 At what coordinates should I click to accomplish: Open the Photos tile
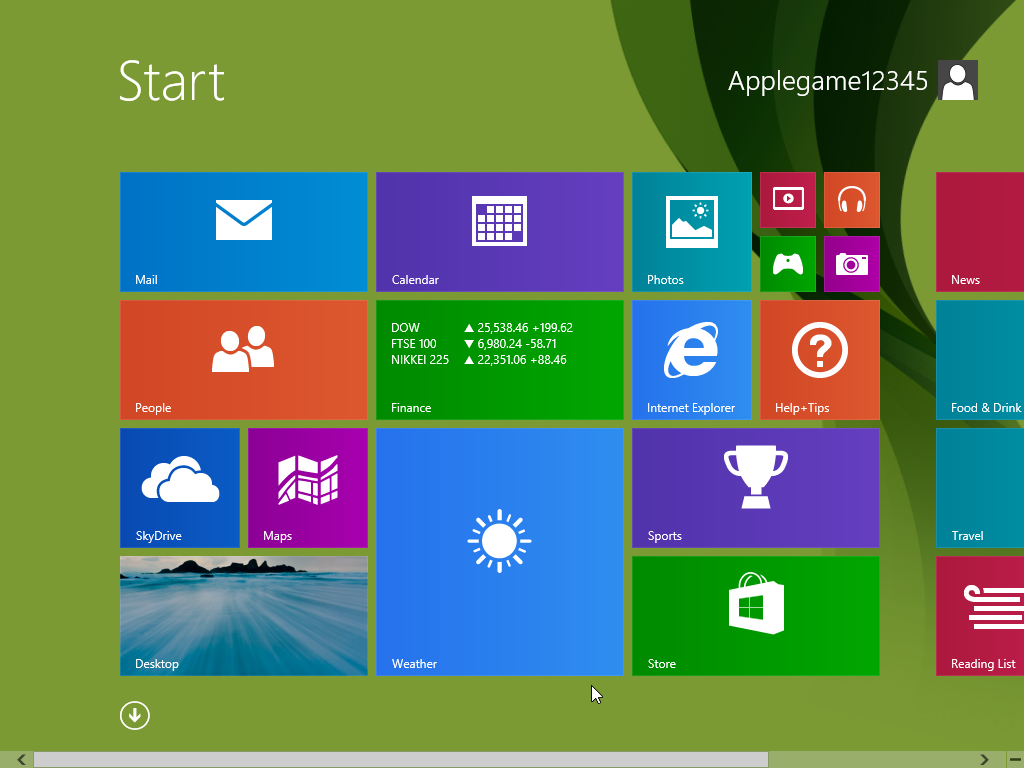[691, 231]
